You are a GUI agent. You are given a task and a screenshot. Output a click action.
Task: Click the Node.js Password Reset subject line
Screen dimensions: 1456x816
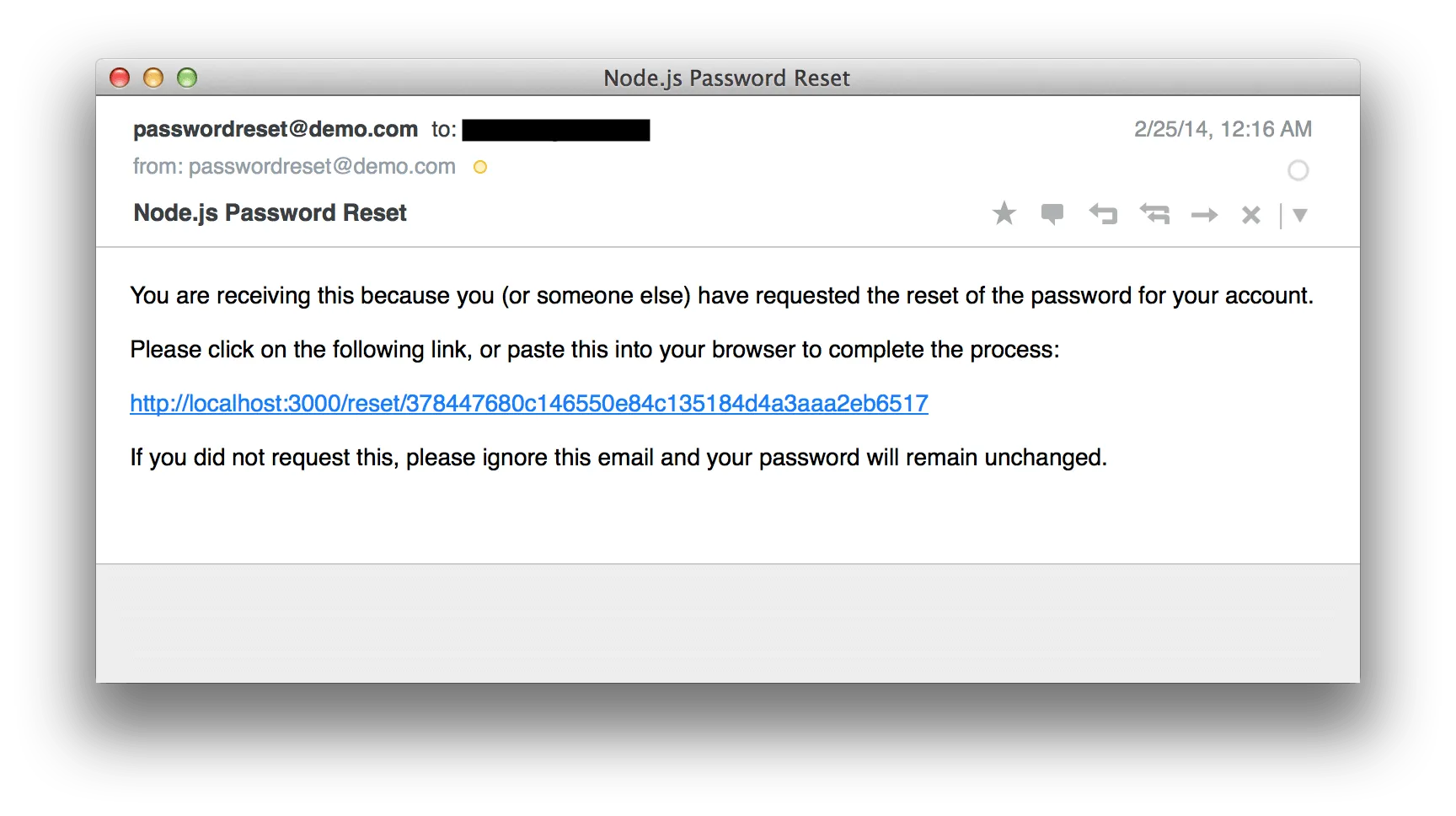coord(270,212)
